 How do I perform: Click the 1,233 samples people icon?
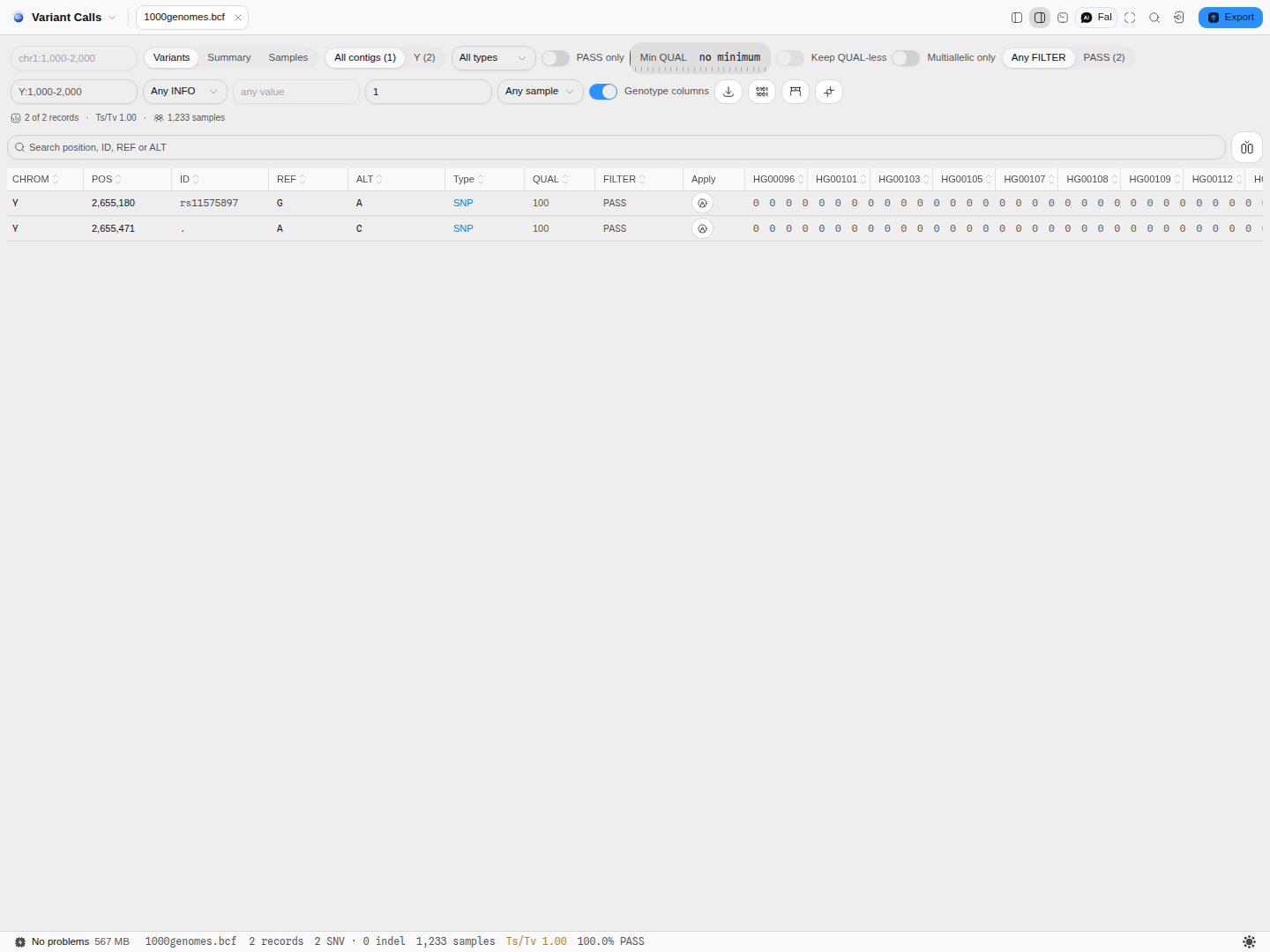pos(159,118)
